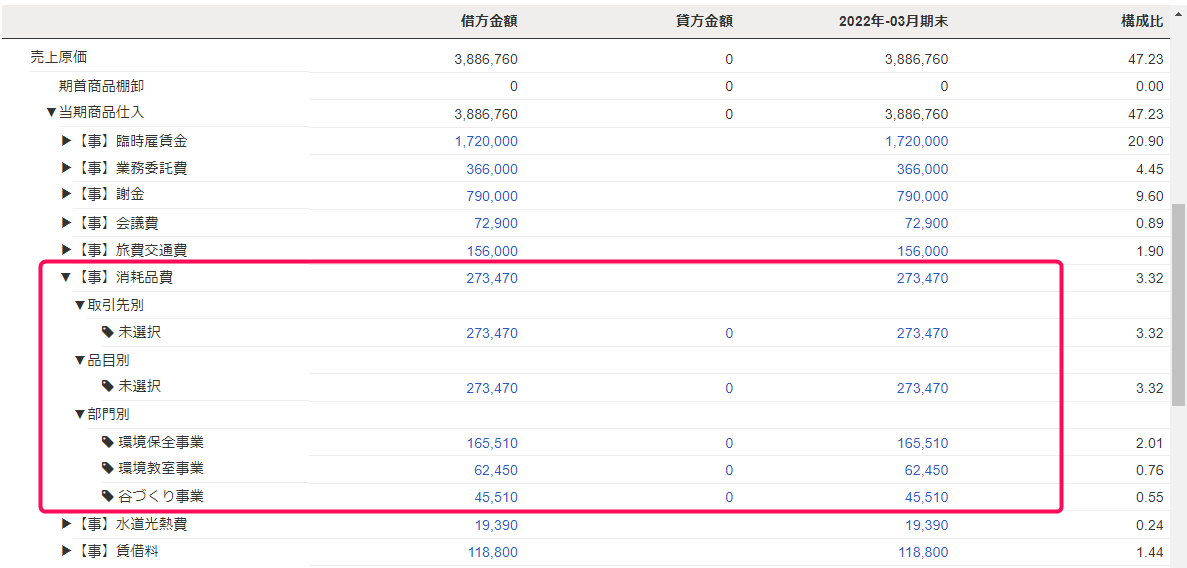The width and height of the screenshot is (1187, 568).
Task: Open the 1,720,000 debit amount link
Action: (x=486, y=142)
